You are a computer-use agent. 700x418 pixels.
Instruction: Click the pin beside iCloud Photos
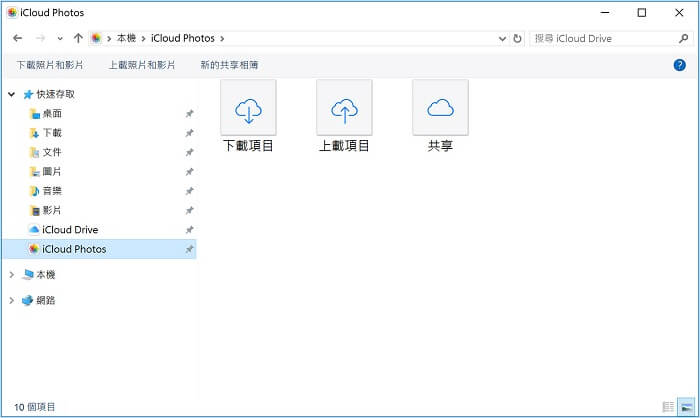(189, 249)
